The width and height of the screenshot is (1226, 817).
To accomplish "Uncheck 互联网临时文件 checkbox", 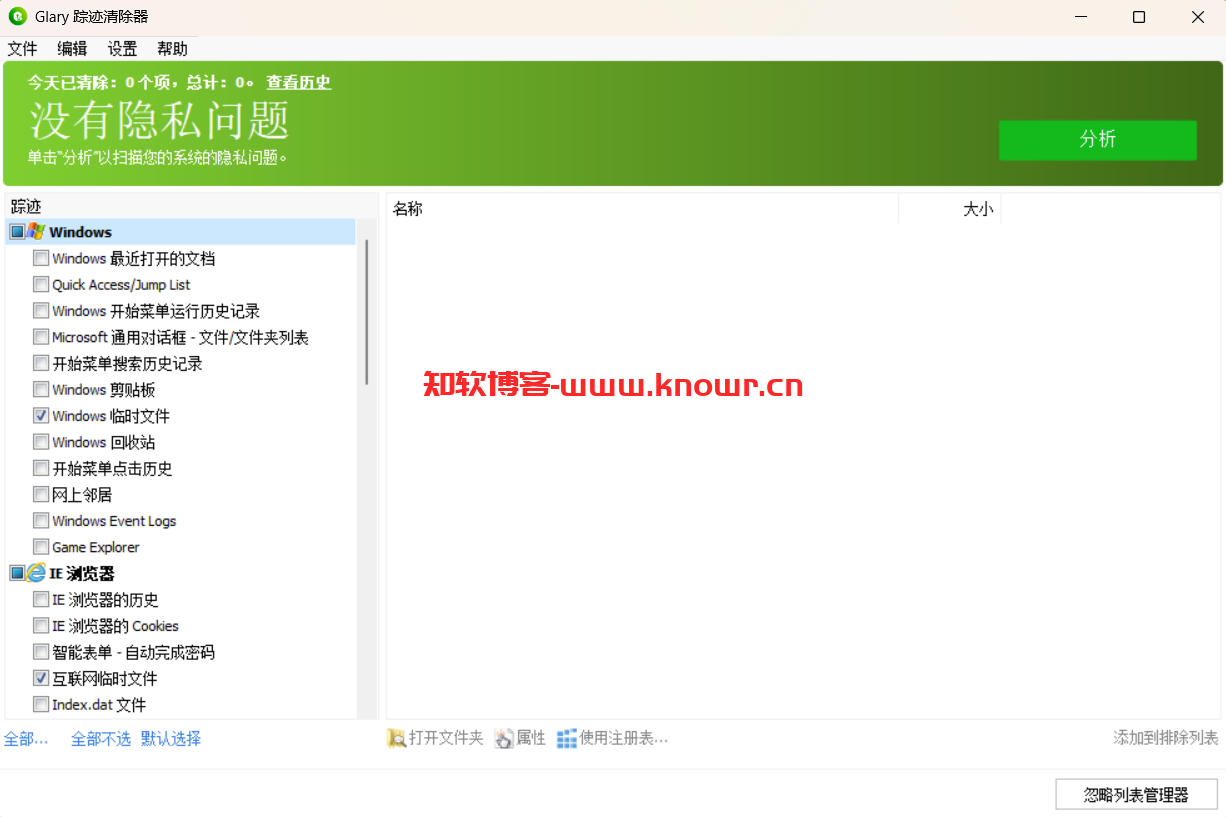I will click(x=41, y=678).
